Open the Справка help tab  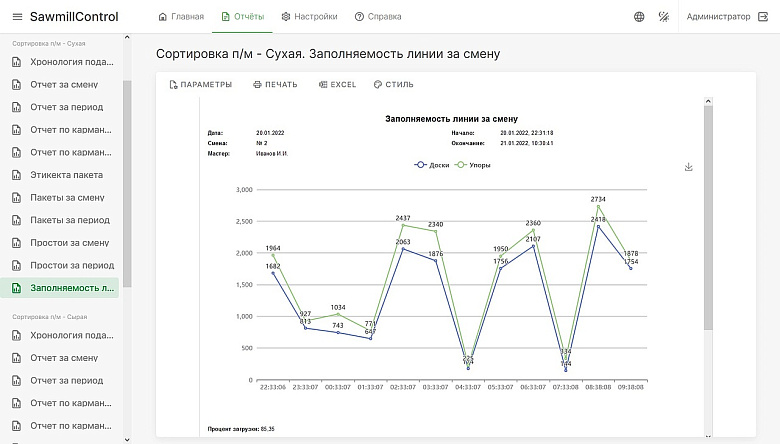(378, 17)
